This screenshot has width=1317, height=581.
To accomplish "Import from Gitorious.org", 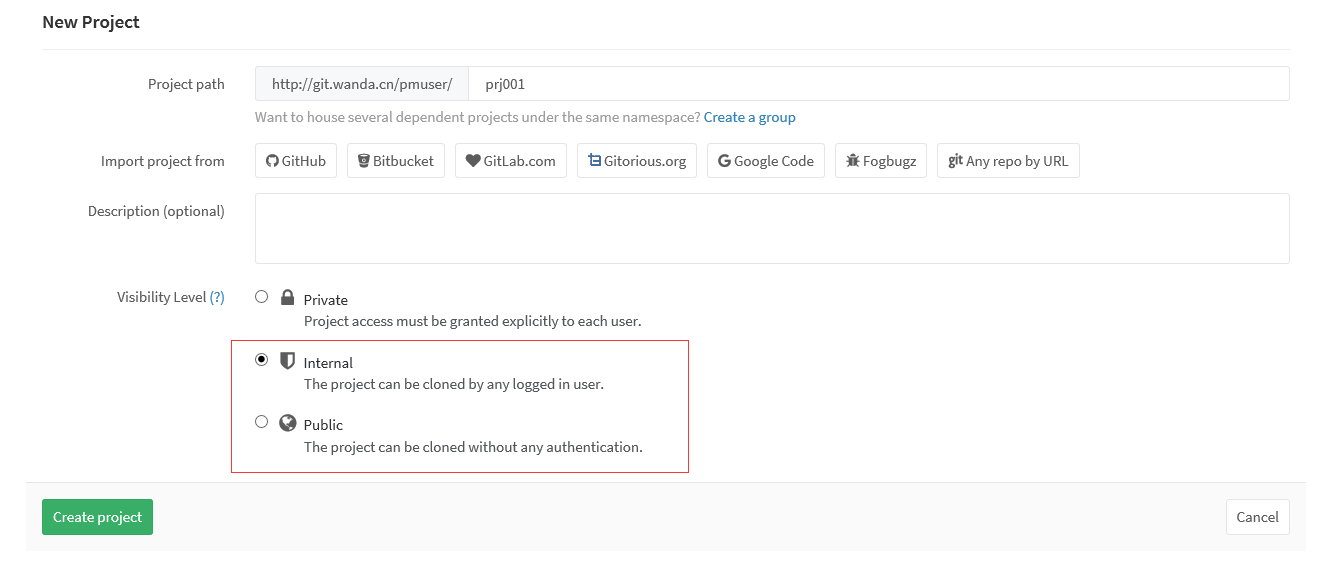I will click(636, 160).
